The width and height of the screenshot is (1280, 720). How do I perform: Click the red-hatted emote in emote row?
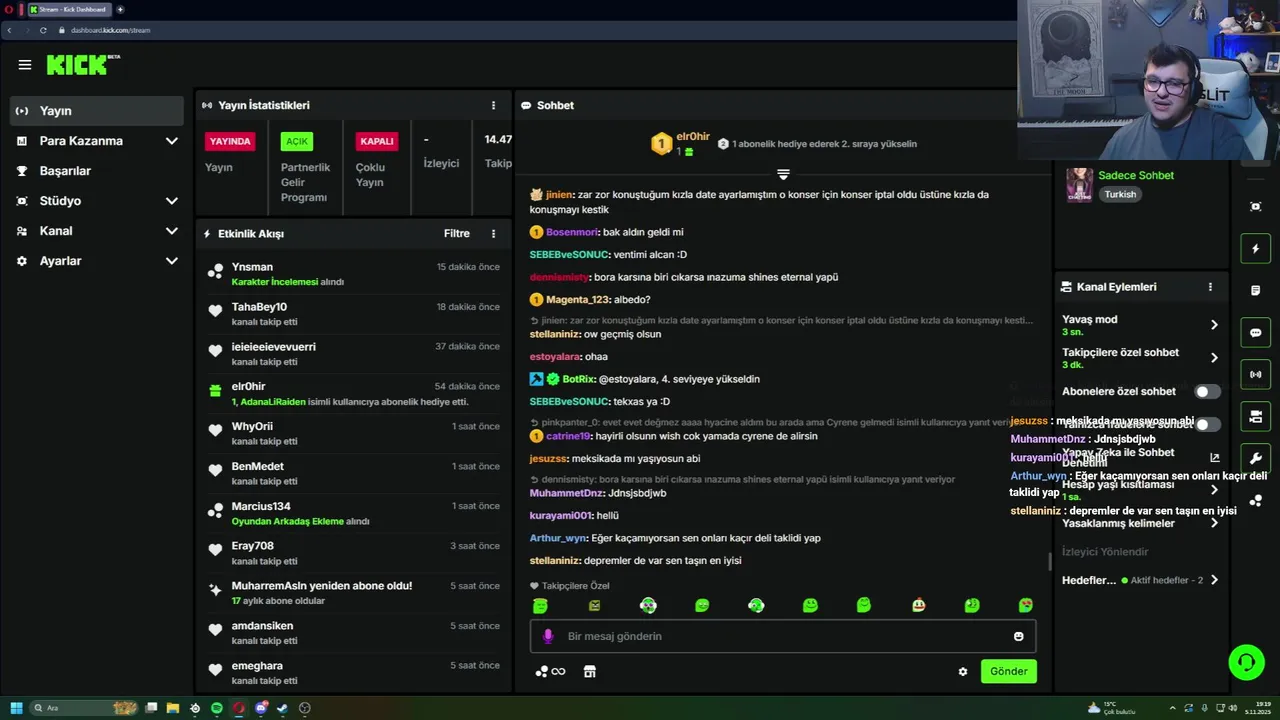tap(918, 605)
